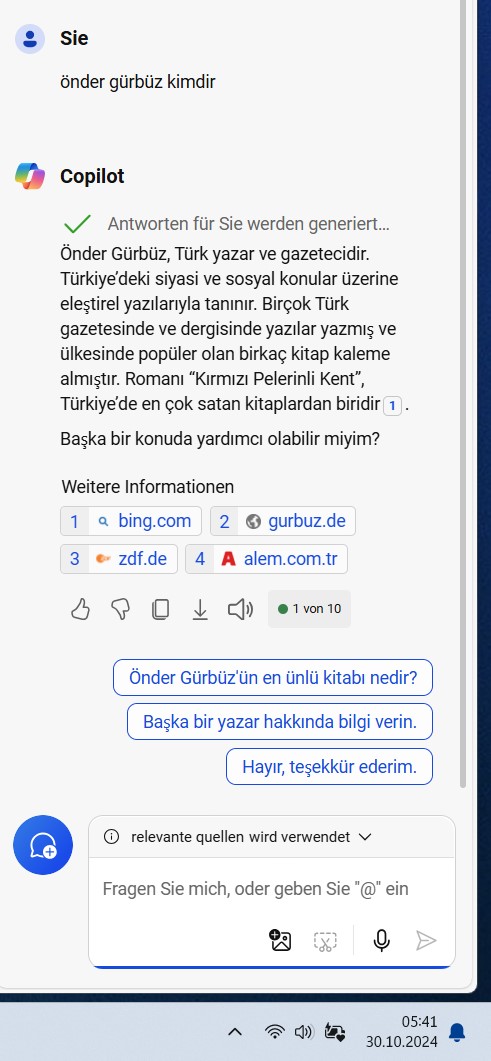The width and height of the screenshot is (491, 1061).
Task: Open the bing.com source link
Action: [131, 521]
